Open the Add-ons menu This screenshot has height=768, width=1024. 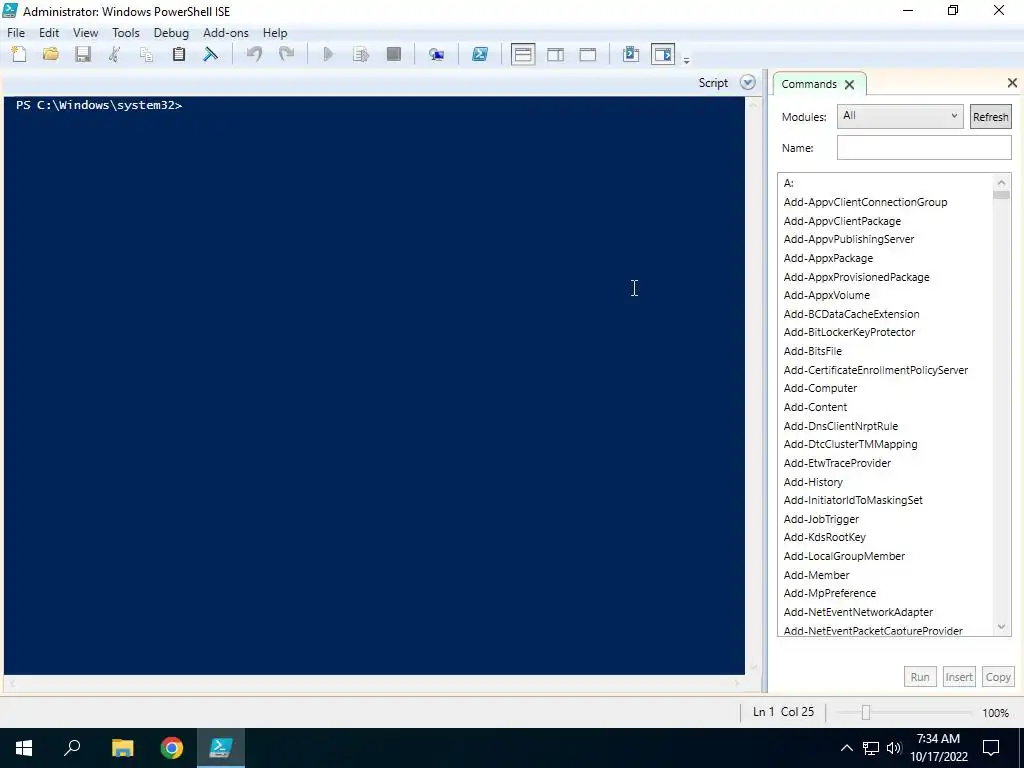point(225,33)
